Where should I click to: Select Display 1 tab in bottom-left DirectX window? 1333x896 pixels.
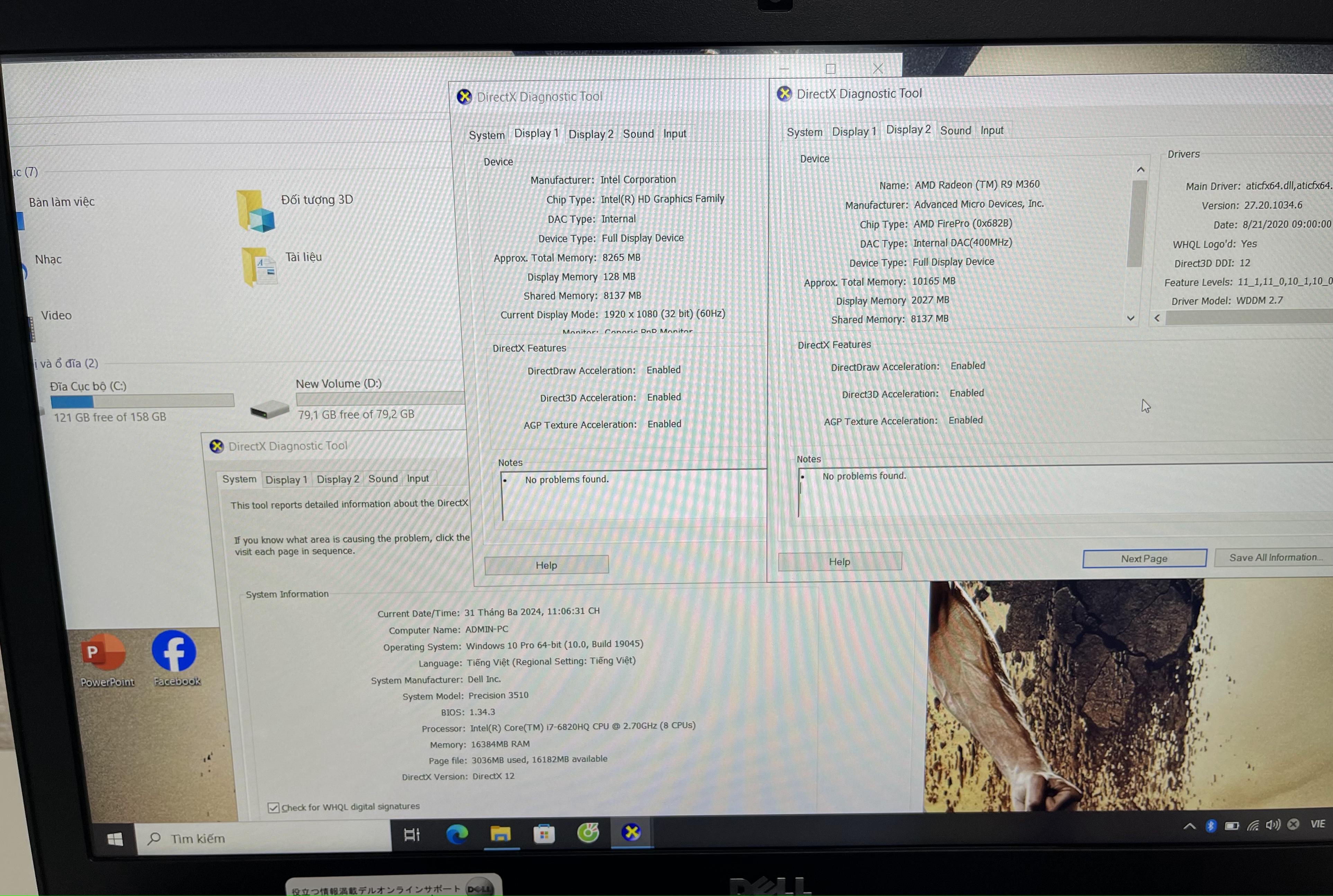(x=286, y=479)
